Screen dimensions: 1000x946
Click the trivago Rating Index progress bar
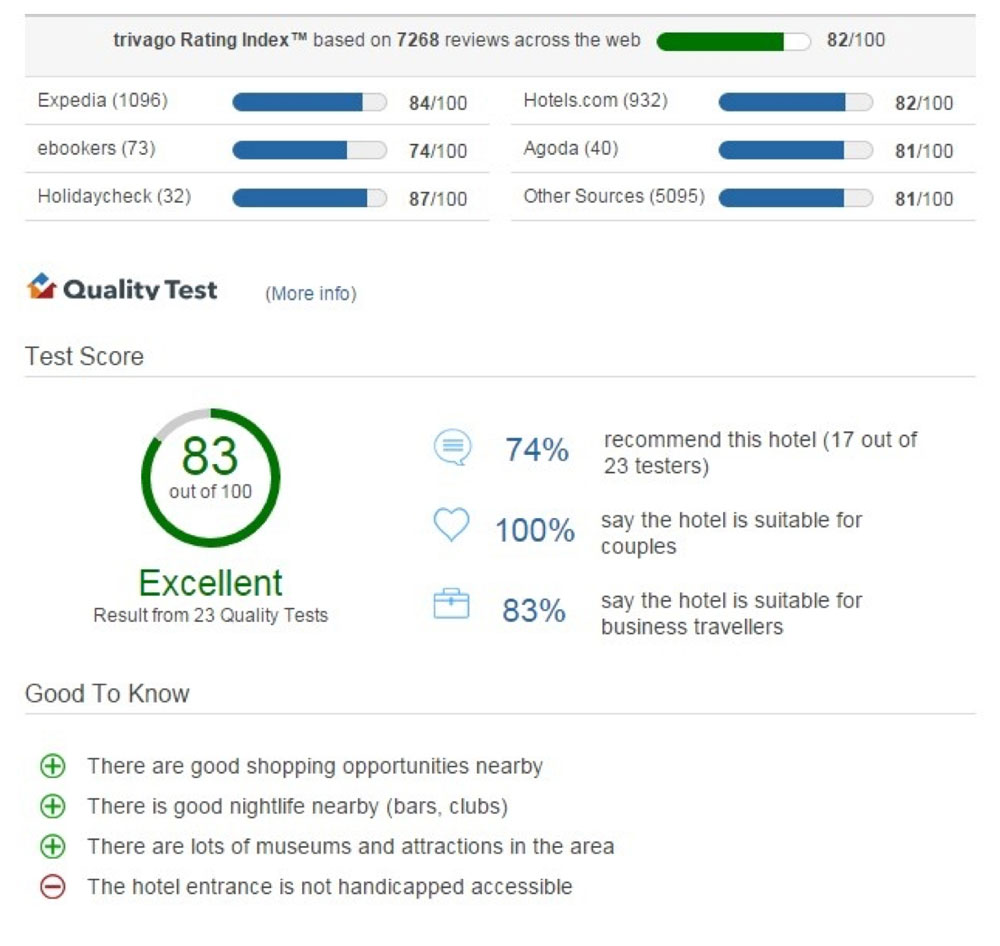coord(733,41)
